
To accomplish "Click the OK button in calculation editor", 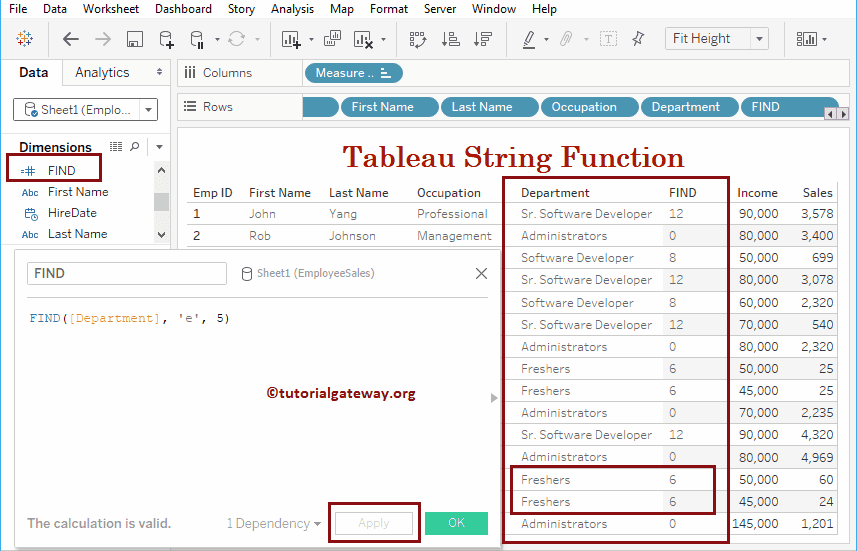I will (456, 523).
